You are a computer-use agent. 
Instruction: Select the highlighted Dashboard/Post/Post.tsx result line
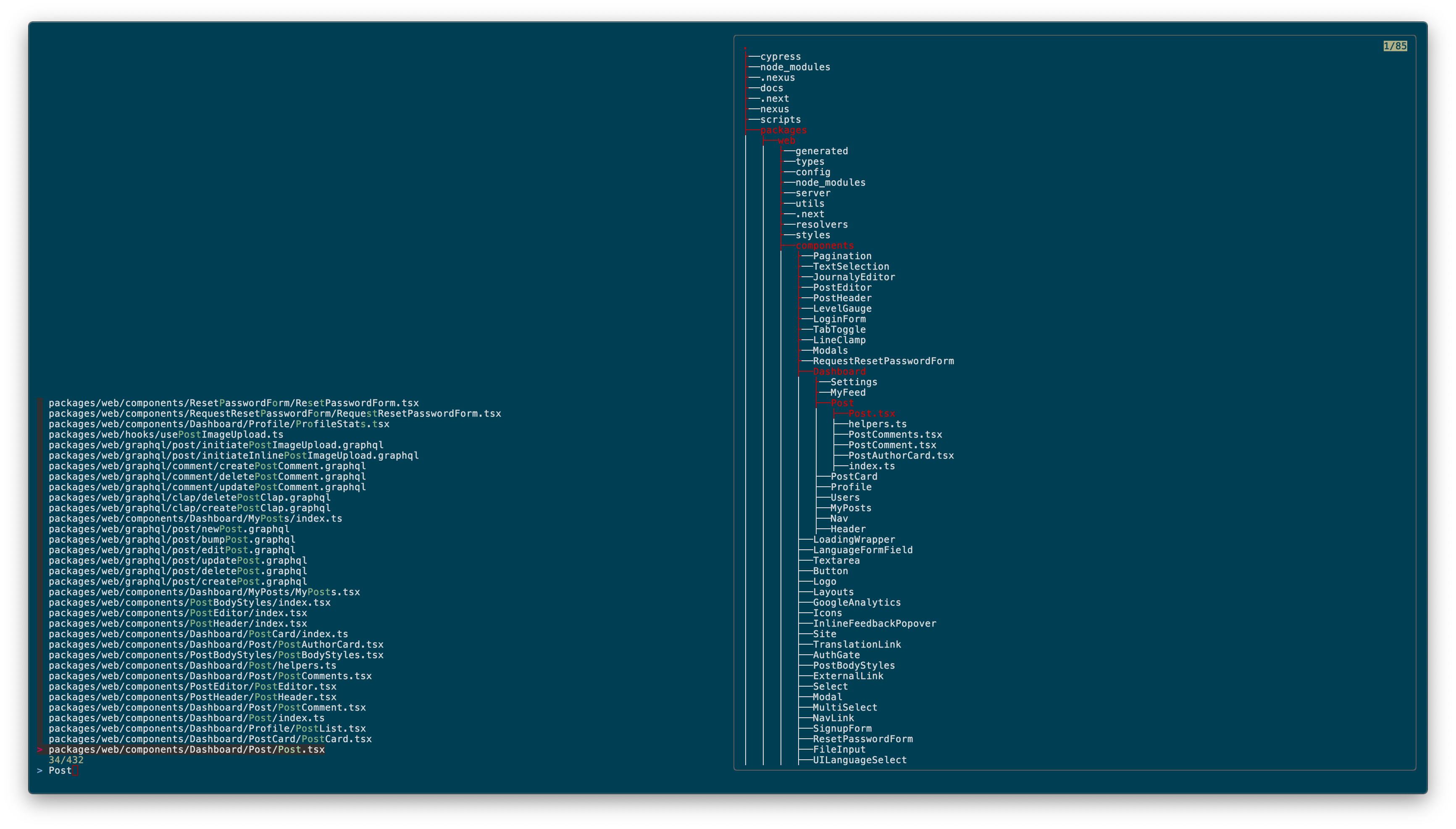[x=187, y=749]
